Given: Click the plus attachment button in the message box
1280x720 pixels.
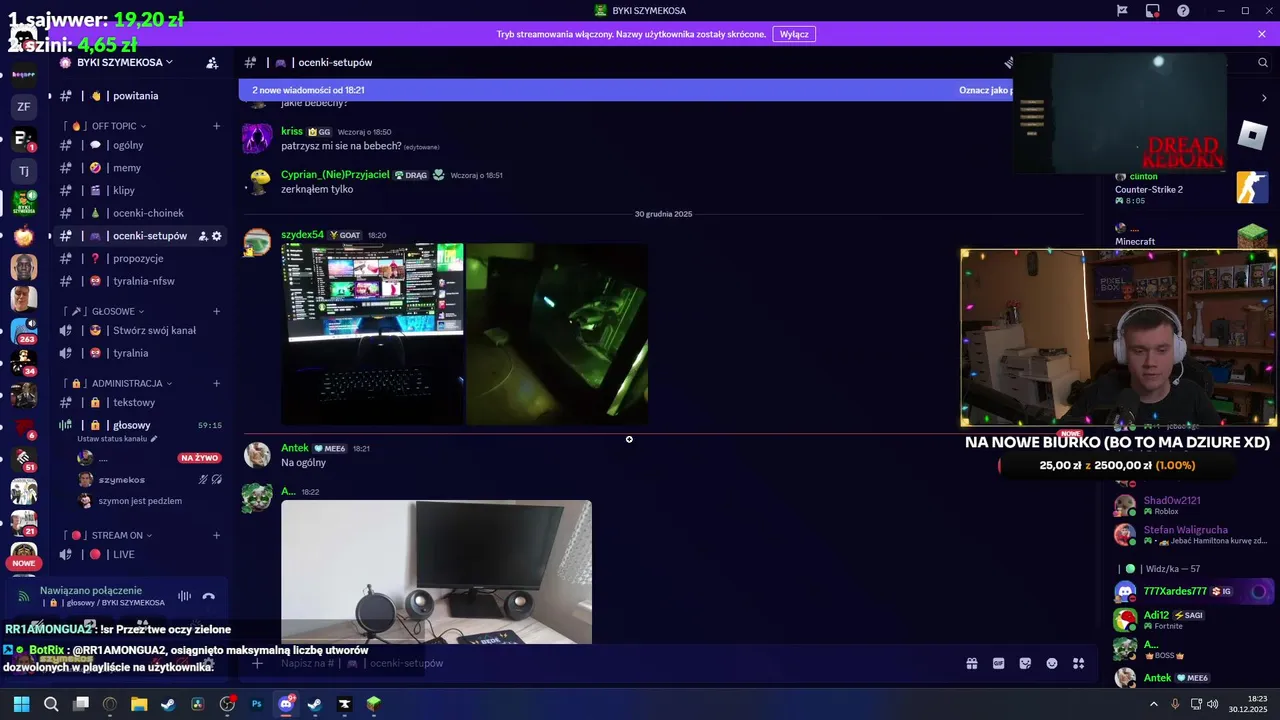Looking at the screenshot, I should pos(257,663).
